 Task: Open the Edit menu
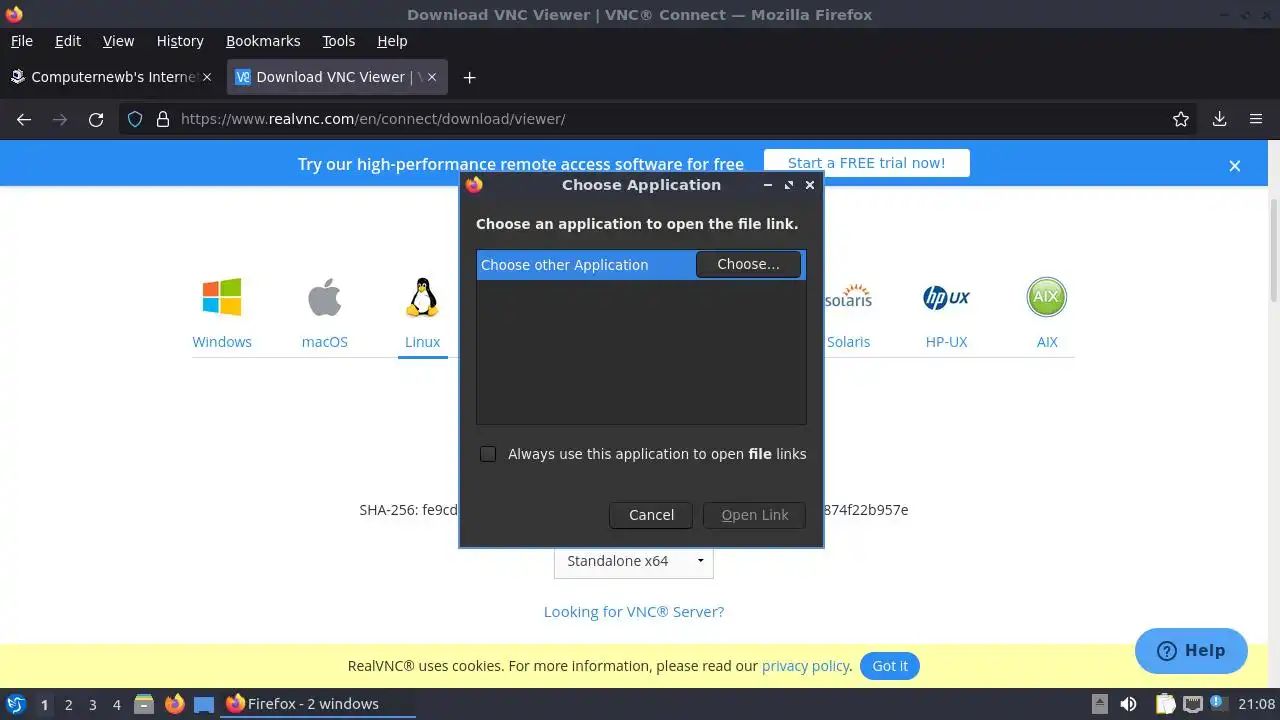(68, 41)
